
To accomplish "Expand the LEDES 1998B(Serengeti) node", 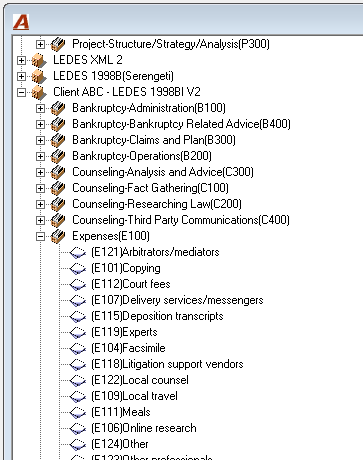I will (21, 76).
